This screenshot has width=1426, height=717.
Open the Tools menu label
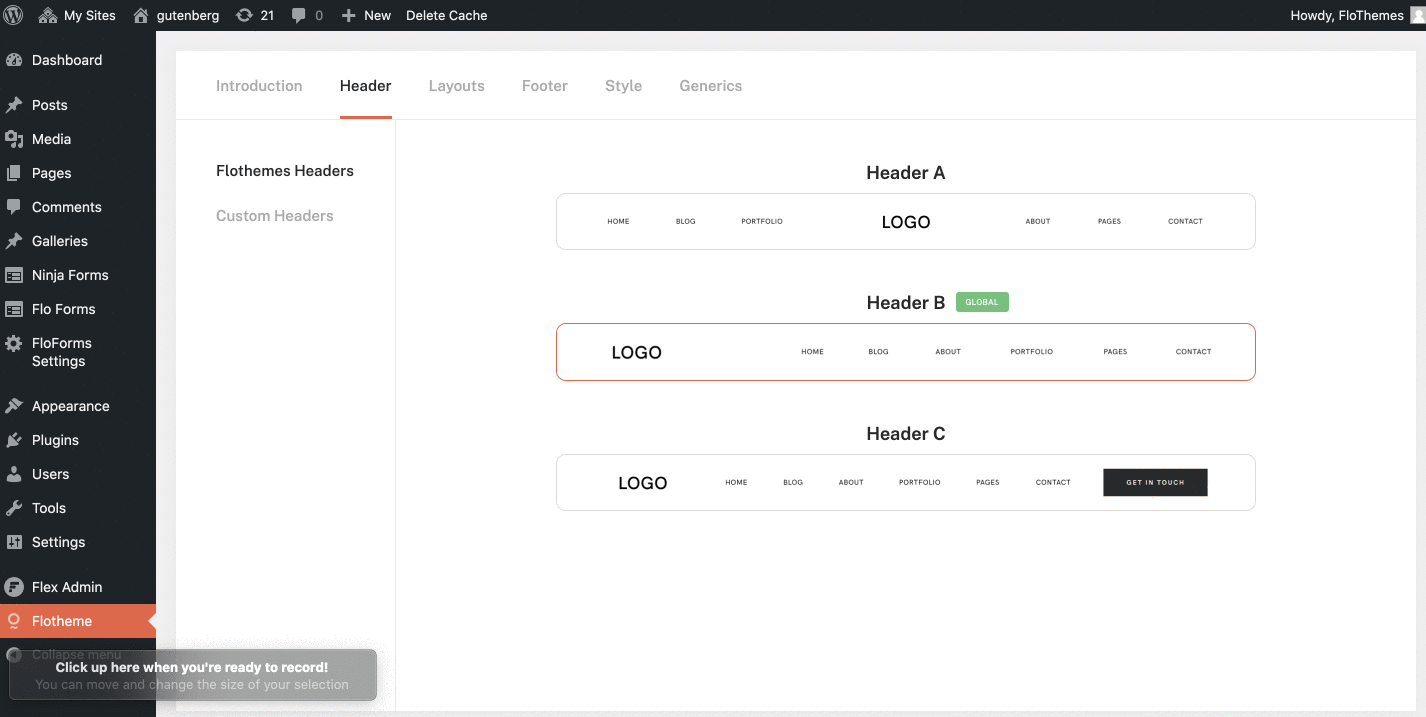pos(49,508)
